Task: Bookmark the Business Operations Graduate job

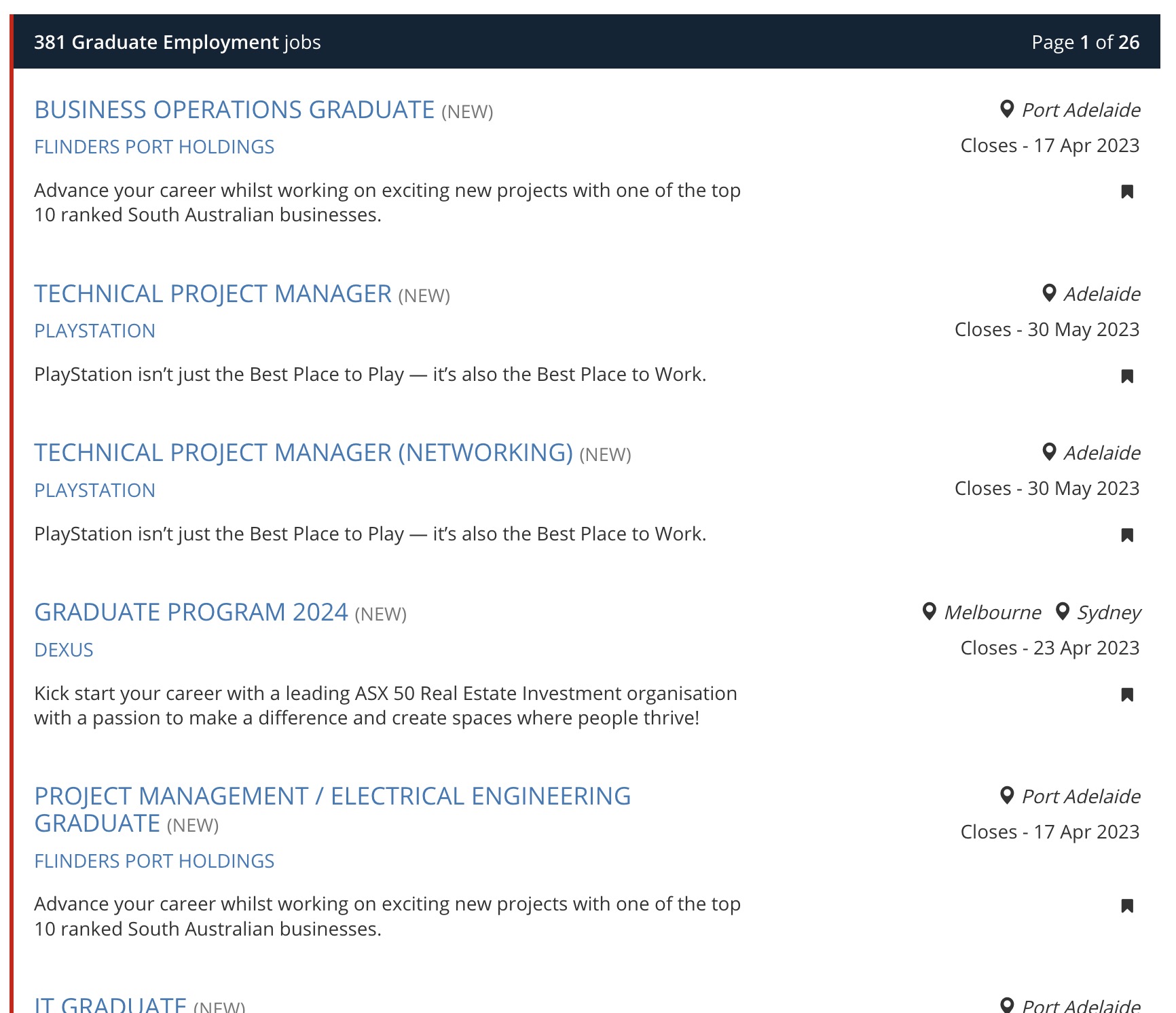Action: (x=1127, y=191)
